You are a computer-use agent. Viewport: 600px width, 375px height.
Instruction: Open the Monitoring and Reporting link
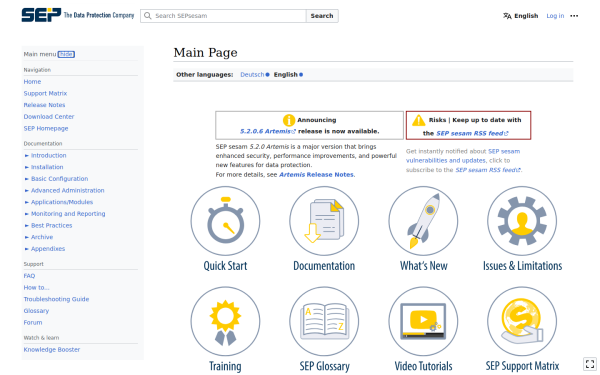[x=68, y=214]
